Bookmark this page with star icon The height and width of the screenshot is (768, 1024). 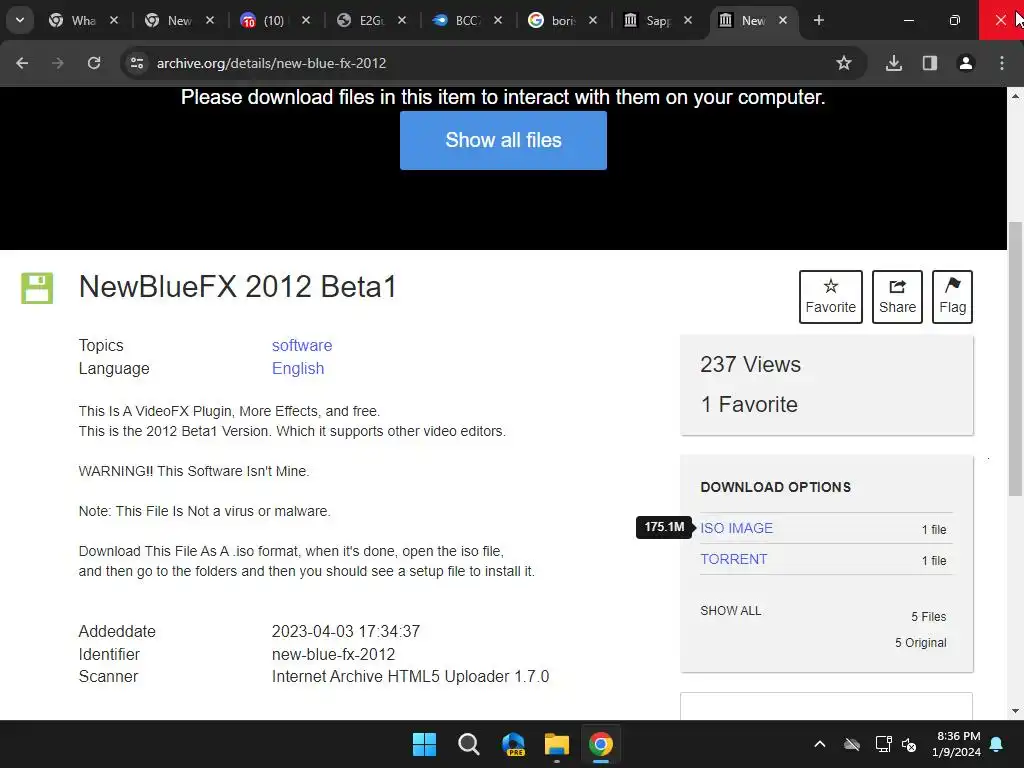point(844,63)
